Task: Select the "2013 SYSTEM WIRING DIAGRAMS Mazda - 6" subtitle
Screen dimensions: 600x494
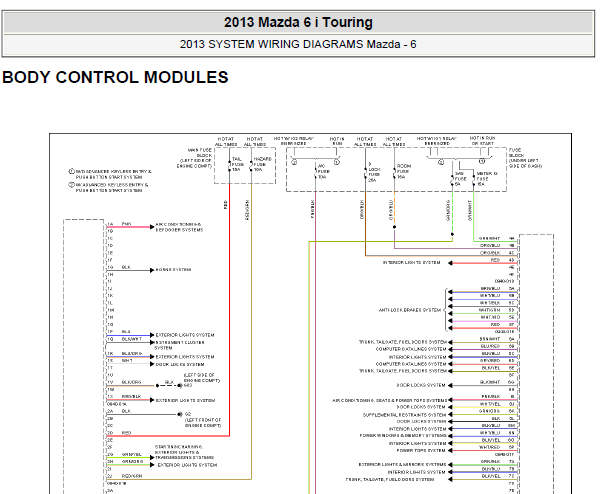Action: 298,44
